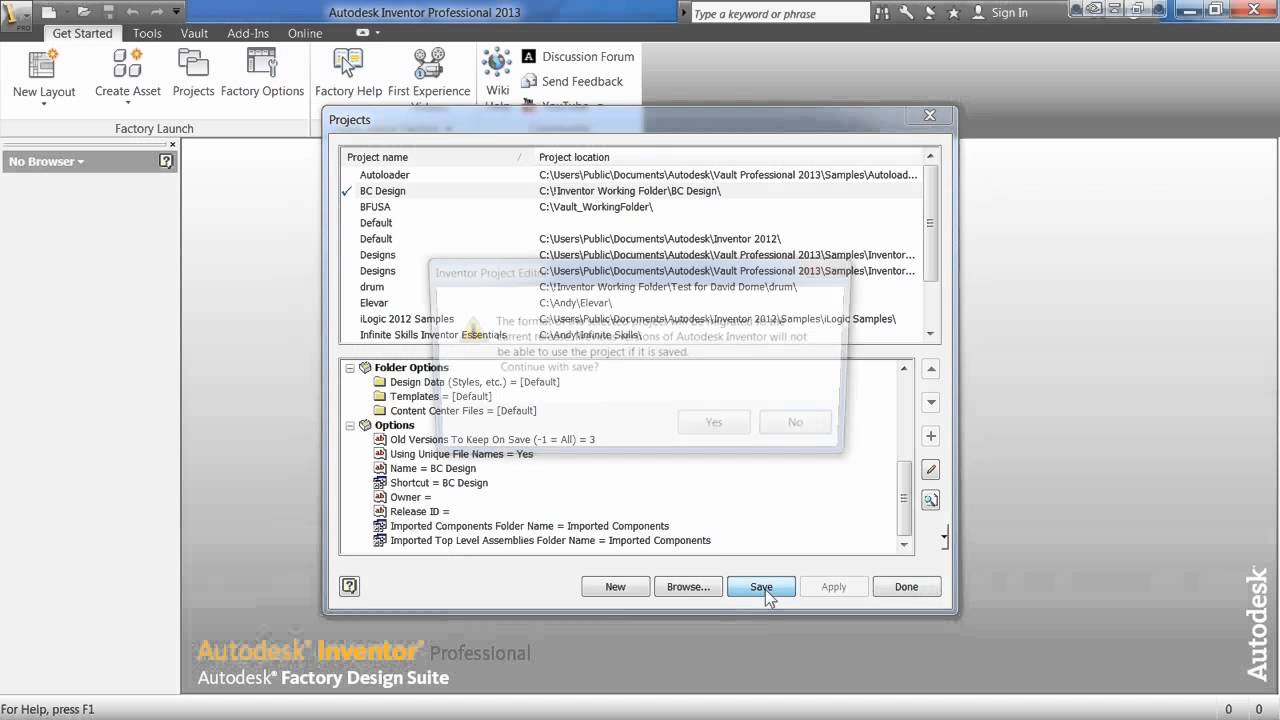Click the small expand arrow below the magnifier button
Image resolution: width=1280 pixels, height=720 pixels.
tap(945, 538)
